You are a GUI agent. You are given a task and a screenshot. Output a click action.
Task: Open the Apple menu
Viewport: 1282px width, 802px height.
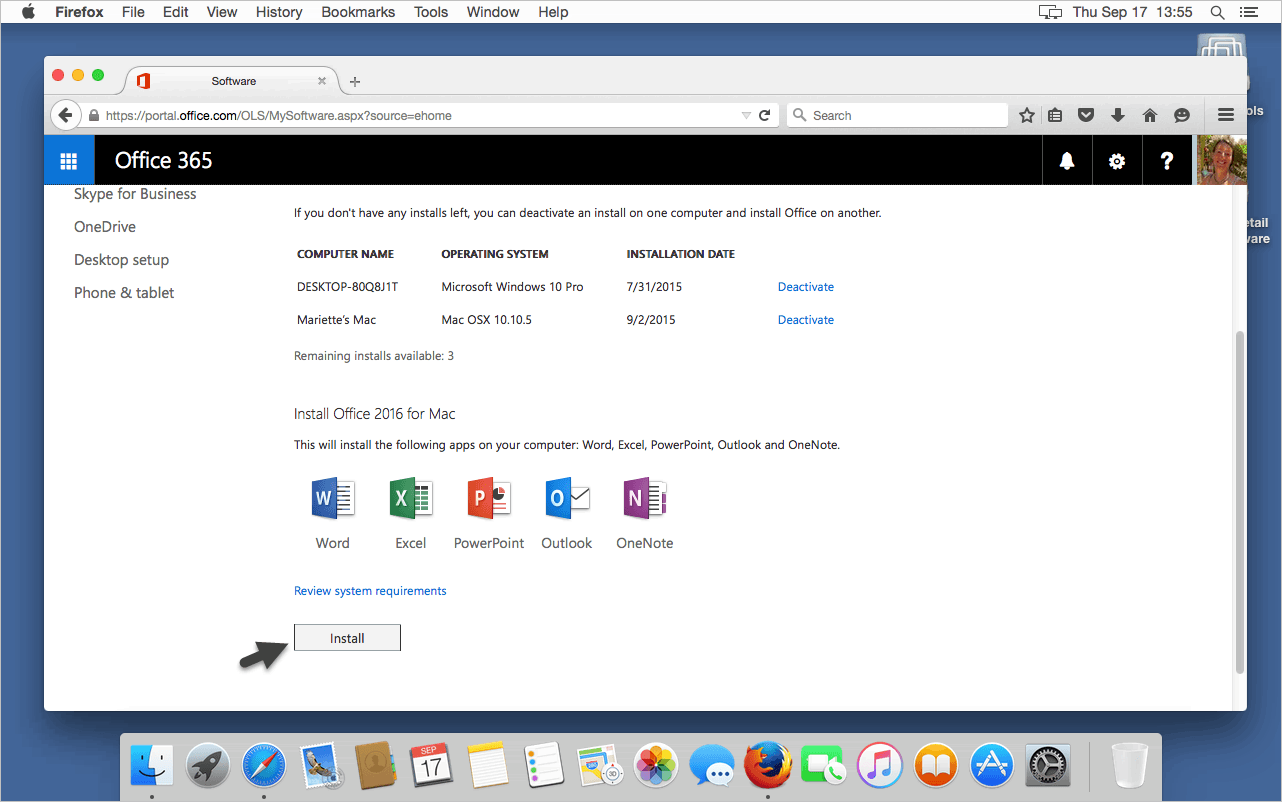[x=28, y=12]
